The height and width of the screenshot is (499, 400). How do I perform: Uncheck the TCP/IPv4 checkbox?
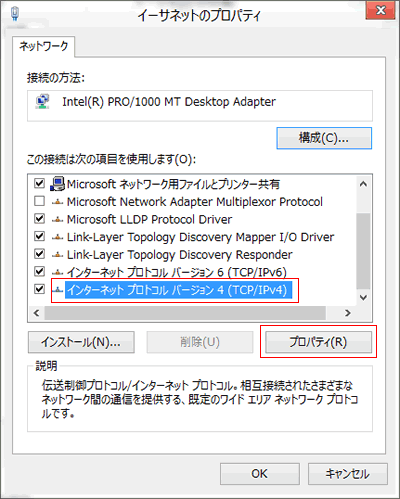click(x=39, y=289)
